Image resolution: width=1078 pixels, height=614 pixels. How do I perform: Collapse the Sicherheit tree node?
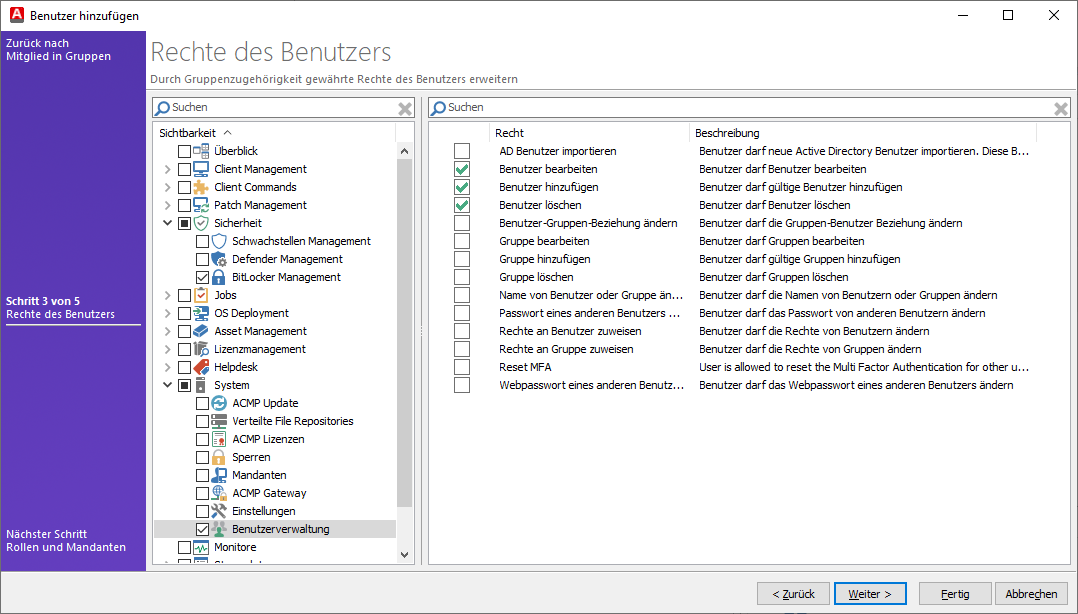pos(166,222)
